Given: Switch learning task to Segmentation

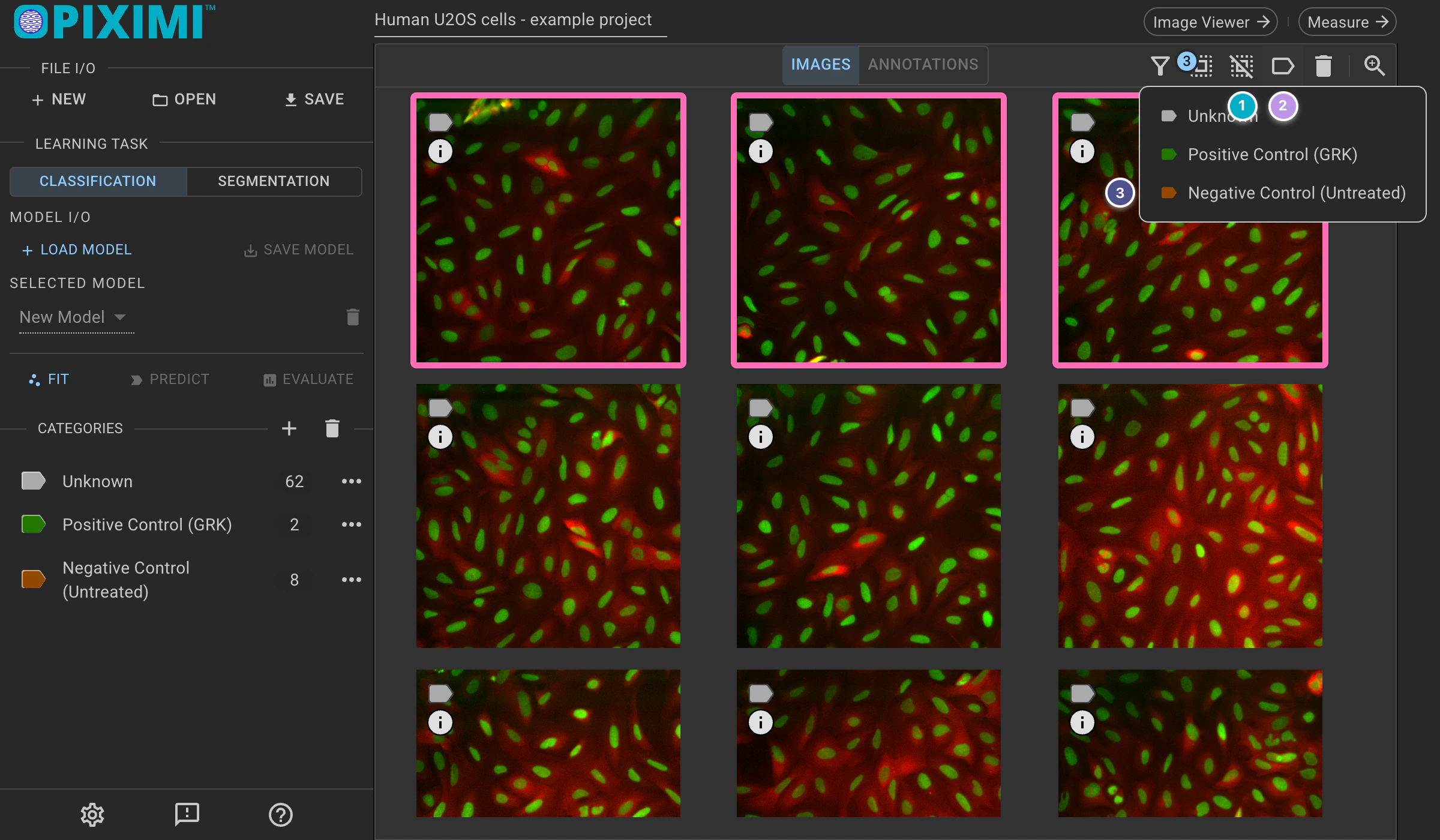Looking at the screenshot, I should (x=274, y=181).
